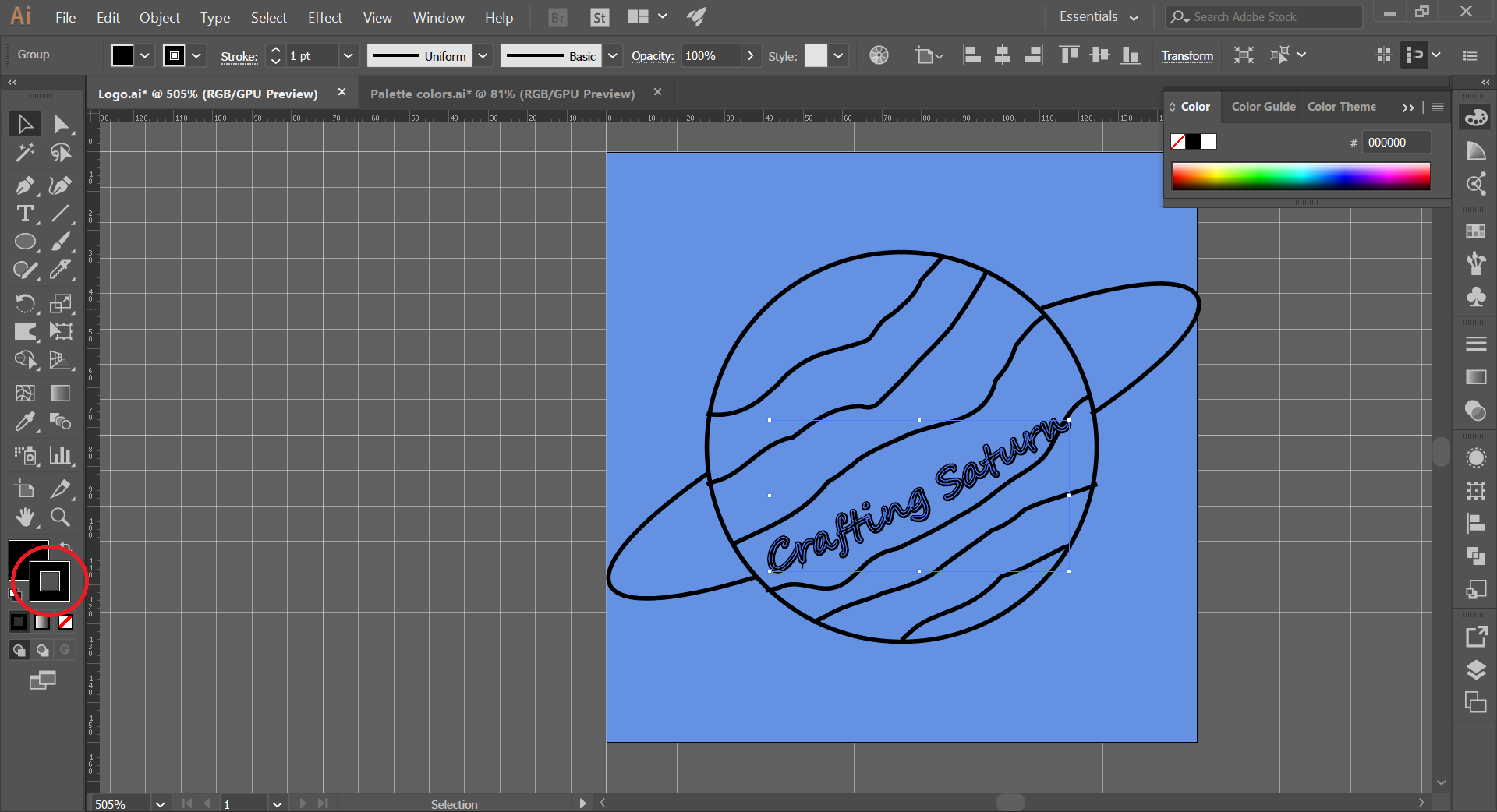This screenshot has width=1497, height=812.
Task: Click the Stroke label link
Action: click(239, 56)
